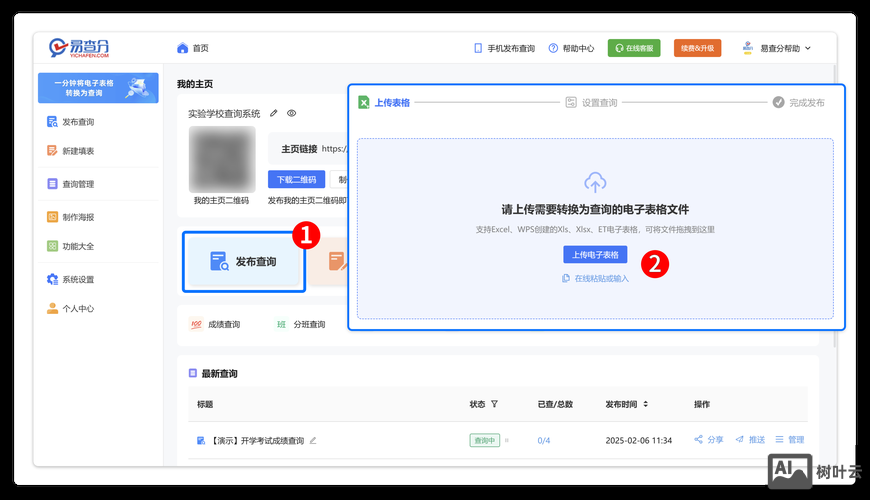870x500 pixels.
Task: Click the 功能大全 grid icon
Action: pos(52,246)
